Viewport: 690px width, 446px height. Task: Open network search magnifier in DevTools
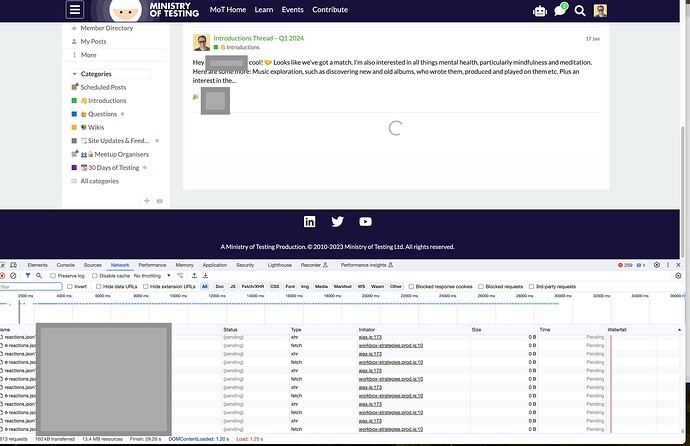coord(39,276)
